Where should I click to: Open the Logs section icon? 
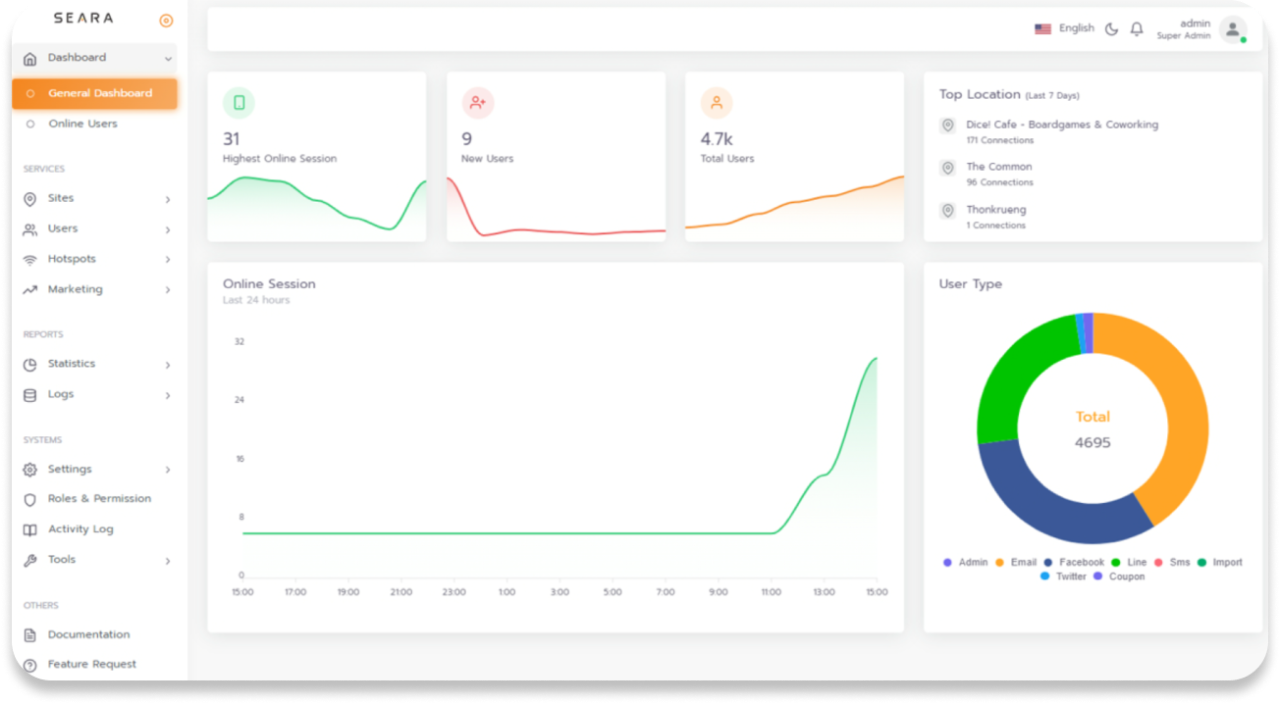[31, 394]
